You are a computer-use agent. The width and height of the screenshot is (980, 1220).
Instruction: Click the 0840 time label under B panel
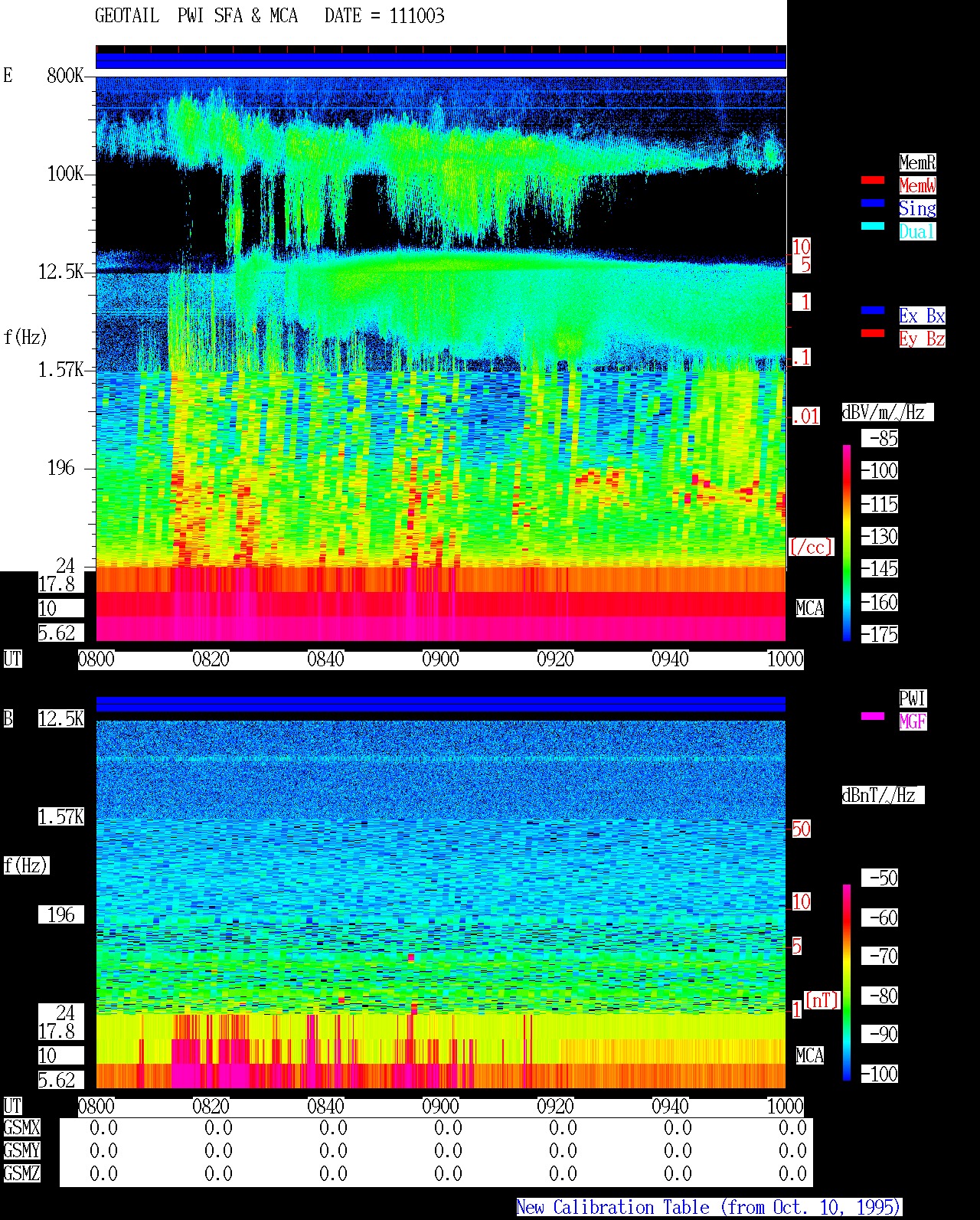pyautogui.click(x=326, y=1107)
